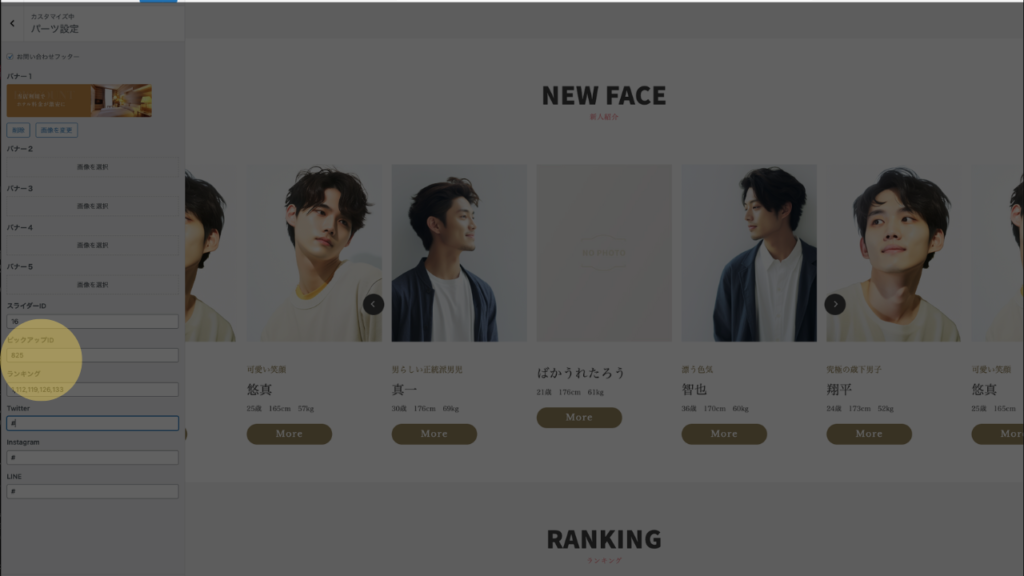Select an image for バナー3
1024x576 pixels.
[x=92, y=206]
